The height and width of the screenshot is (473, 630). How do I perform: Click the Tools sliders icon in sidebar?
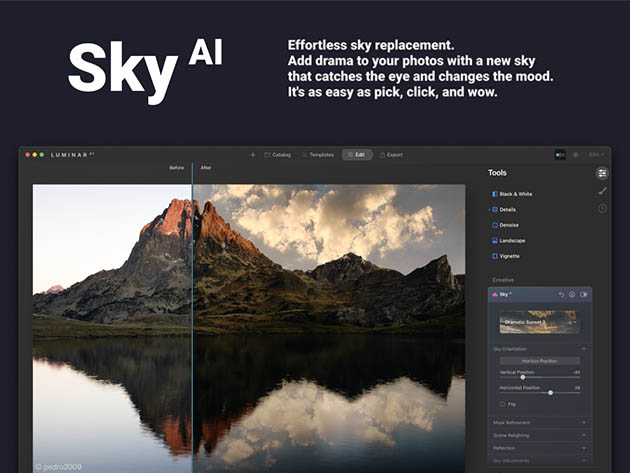click(x=602, y=172)
